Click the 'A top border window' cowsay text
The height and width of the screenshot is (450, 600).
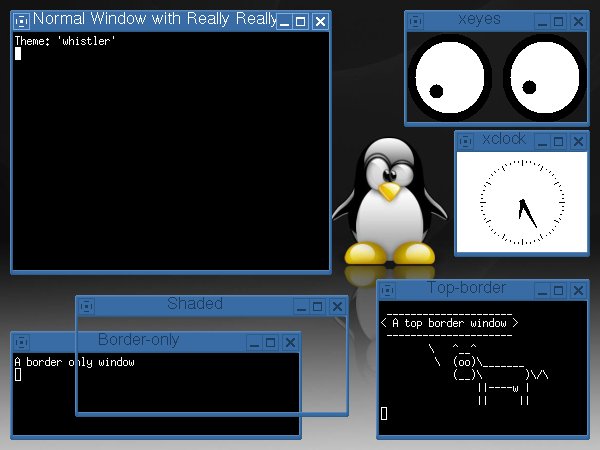[x=450, y=323]
